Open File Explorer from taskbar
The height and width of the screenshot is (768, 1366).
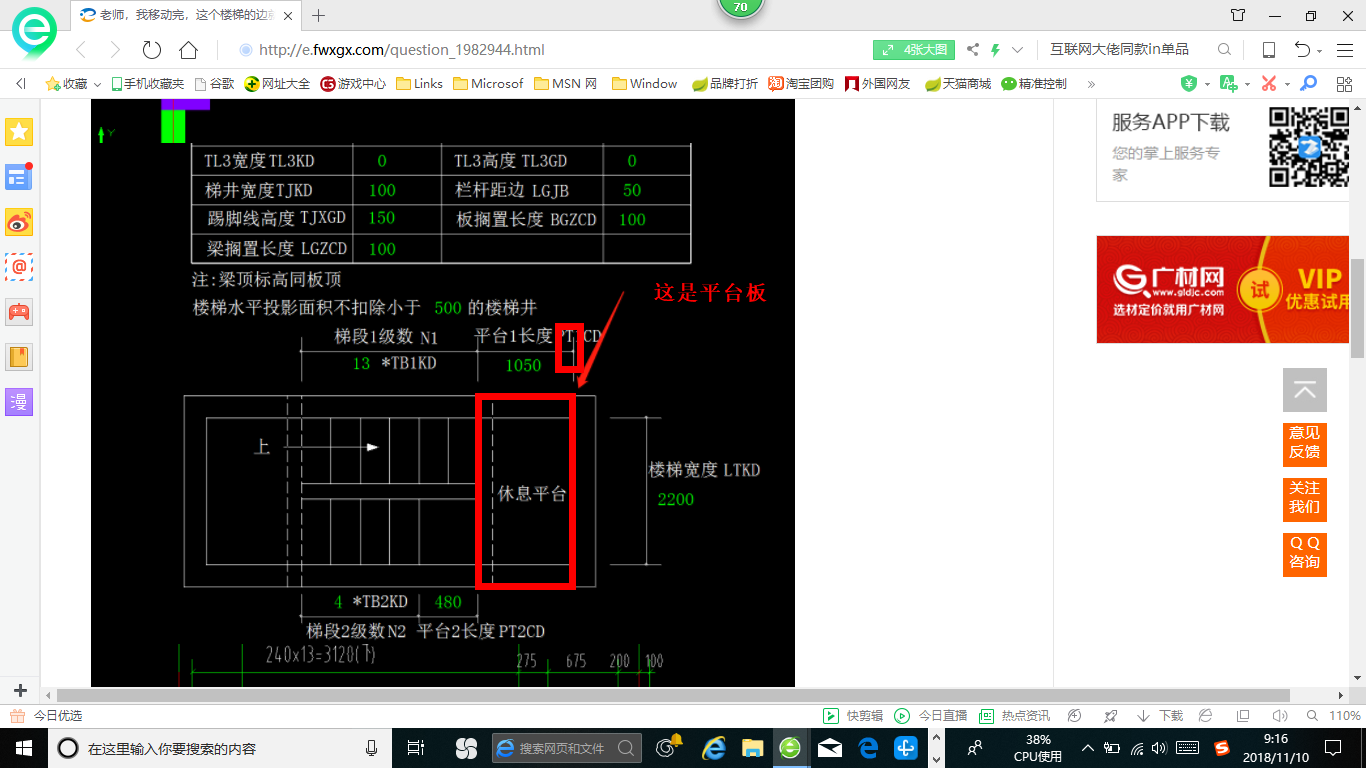752,748
